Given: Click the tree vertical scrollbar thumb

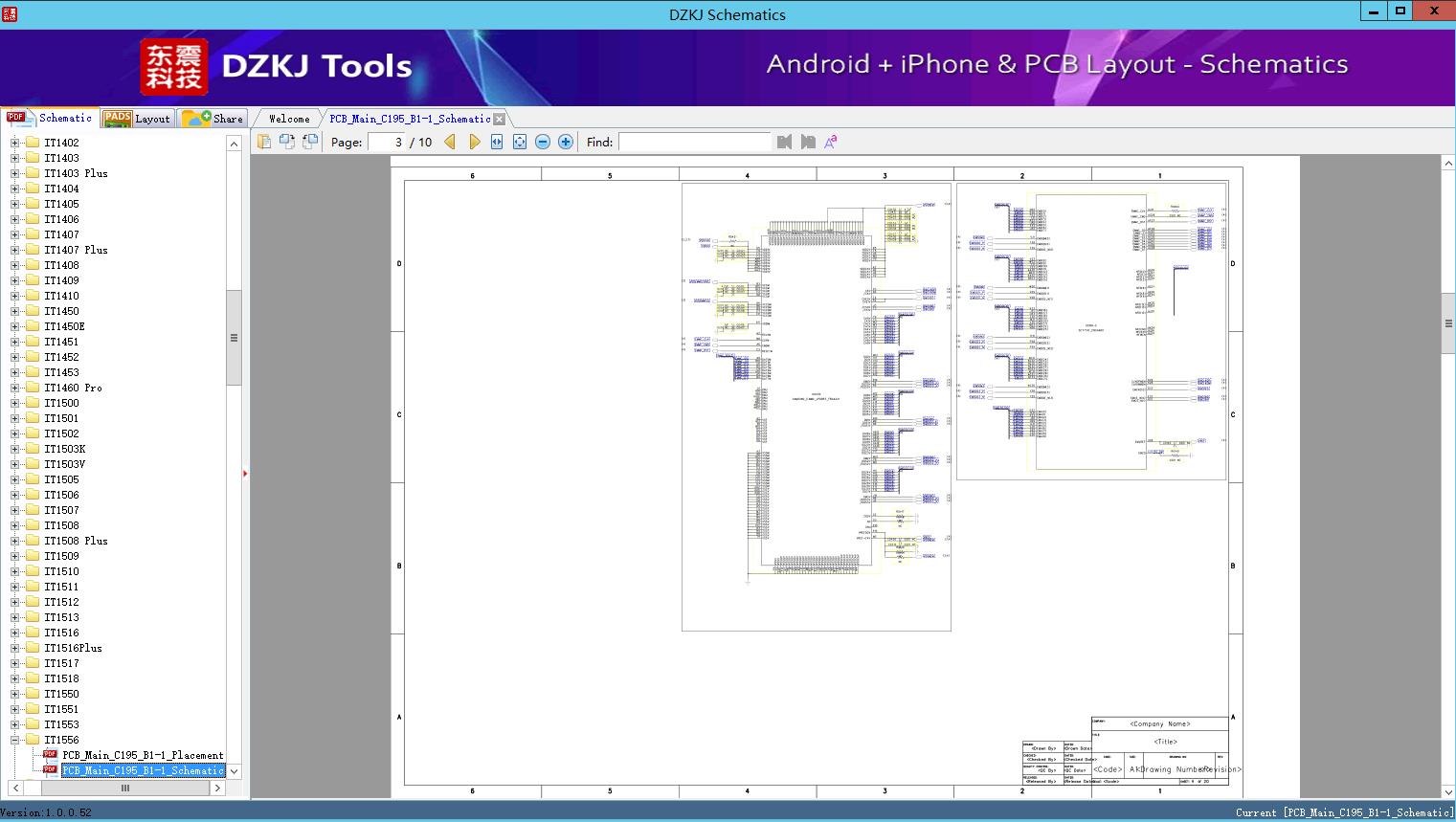Looking at the screenshot, I should tap(234, 337).
